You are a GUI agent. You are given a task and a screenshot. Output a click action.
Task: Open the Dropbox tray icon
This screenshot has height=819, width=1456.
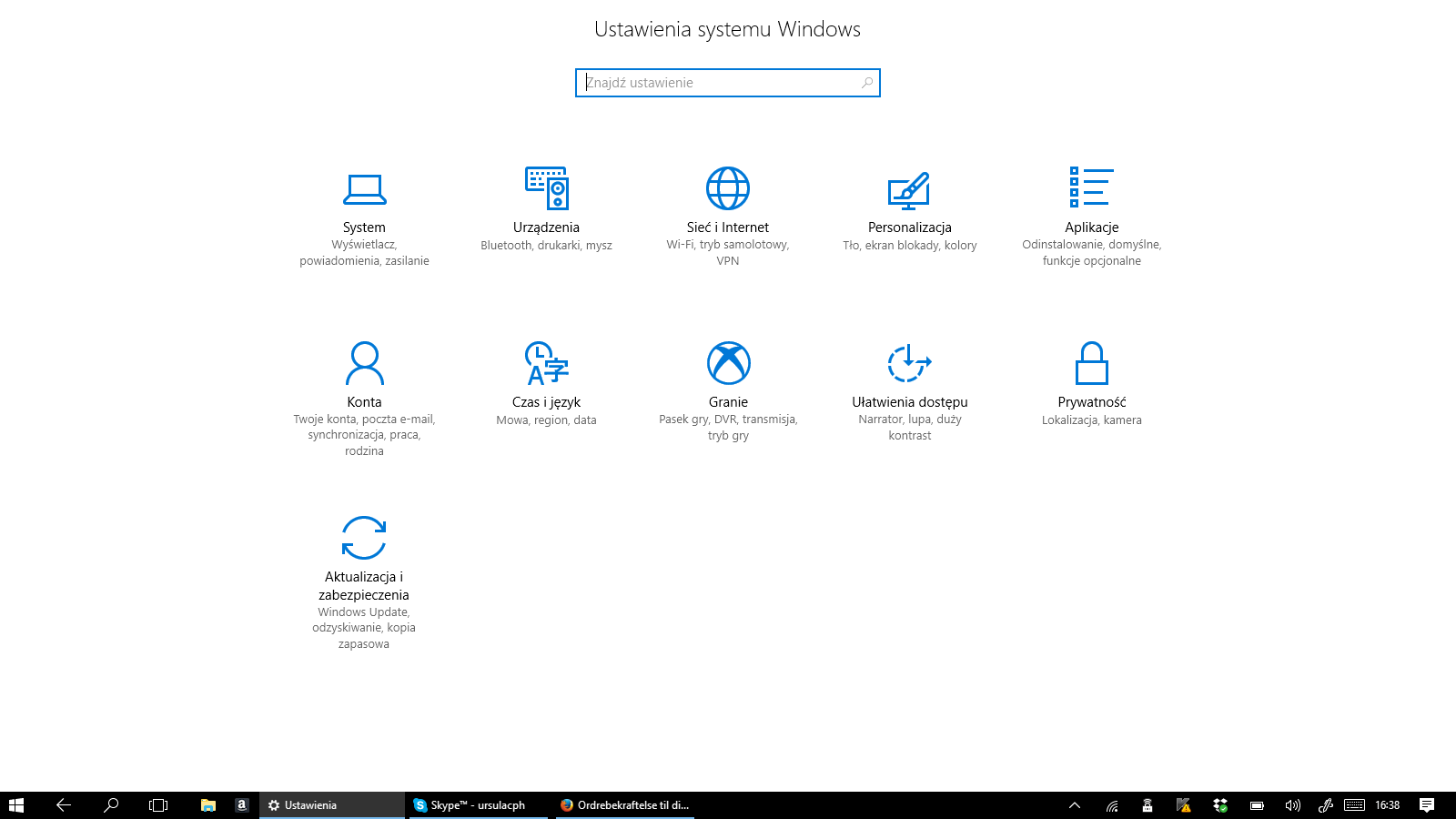point(1220,805)
